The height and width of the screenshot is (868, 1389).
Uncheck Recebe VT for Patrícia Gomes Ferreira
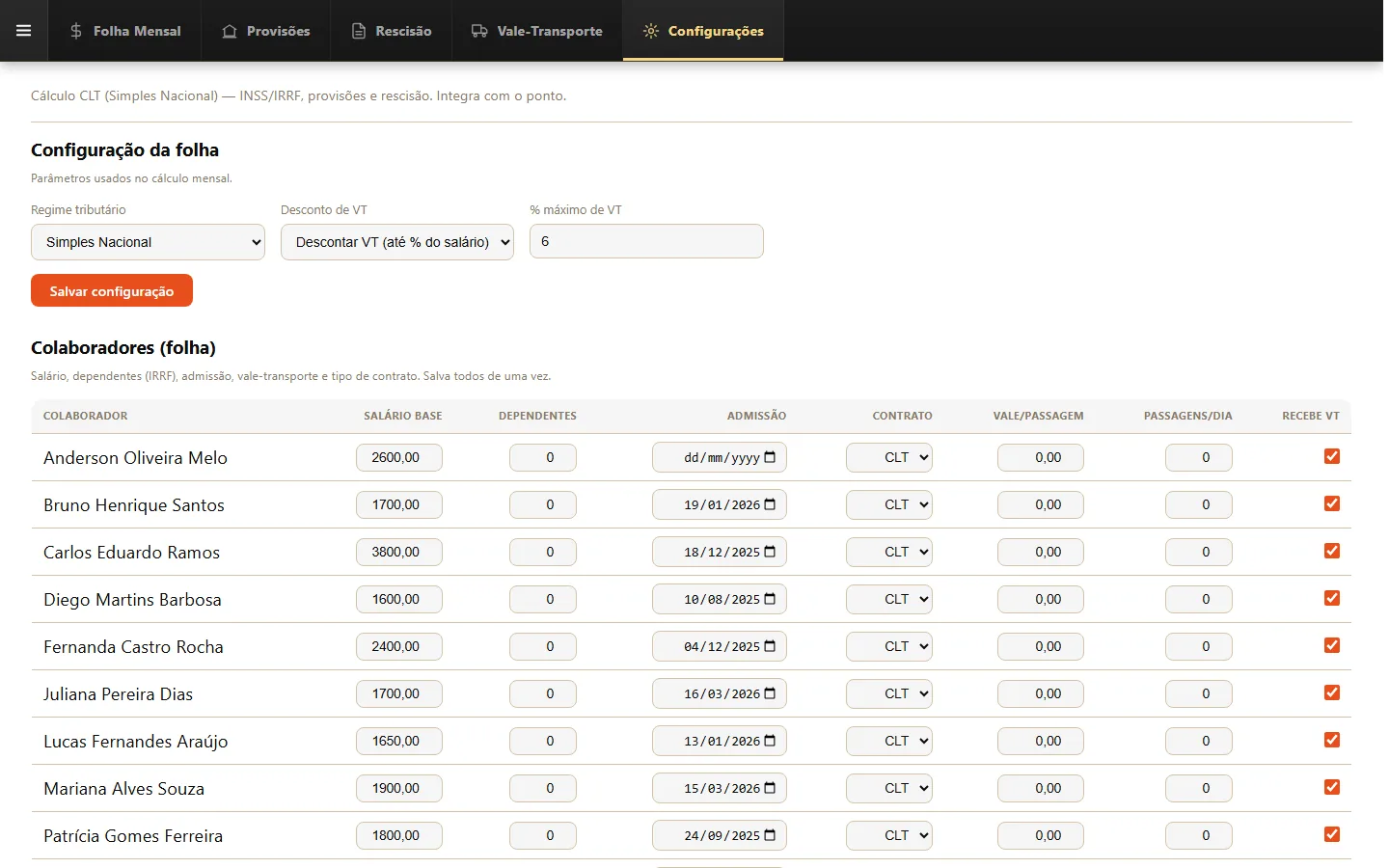[1332, 834]
